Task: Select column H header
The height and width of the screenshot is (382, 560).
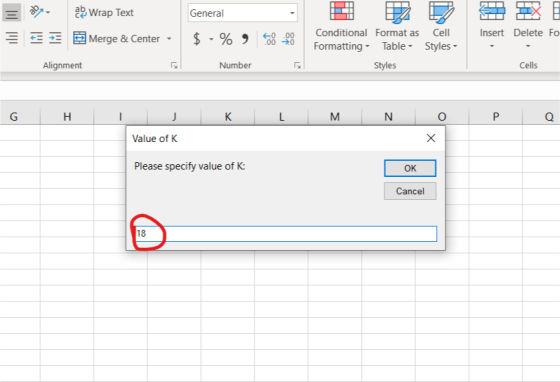Action: [x=67, y=117]
